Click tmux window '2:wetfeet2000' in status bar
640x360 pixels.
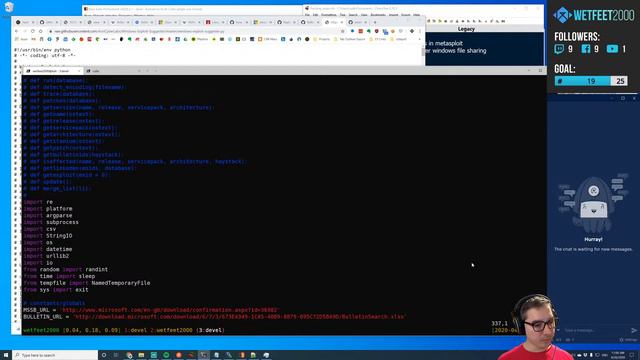tap(171, 330)
